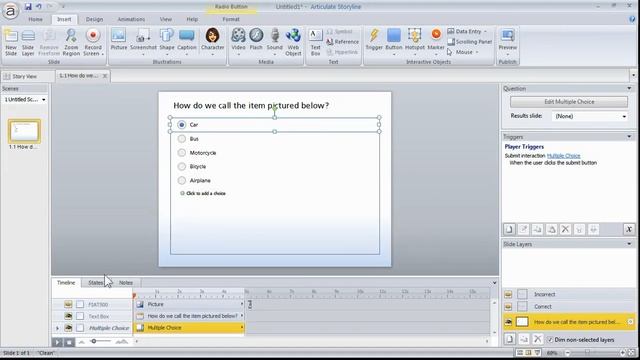Insert a Flash file

(x=256, y=40)
